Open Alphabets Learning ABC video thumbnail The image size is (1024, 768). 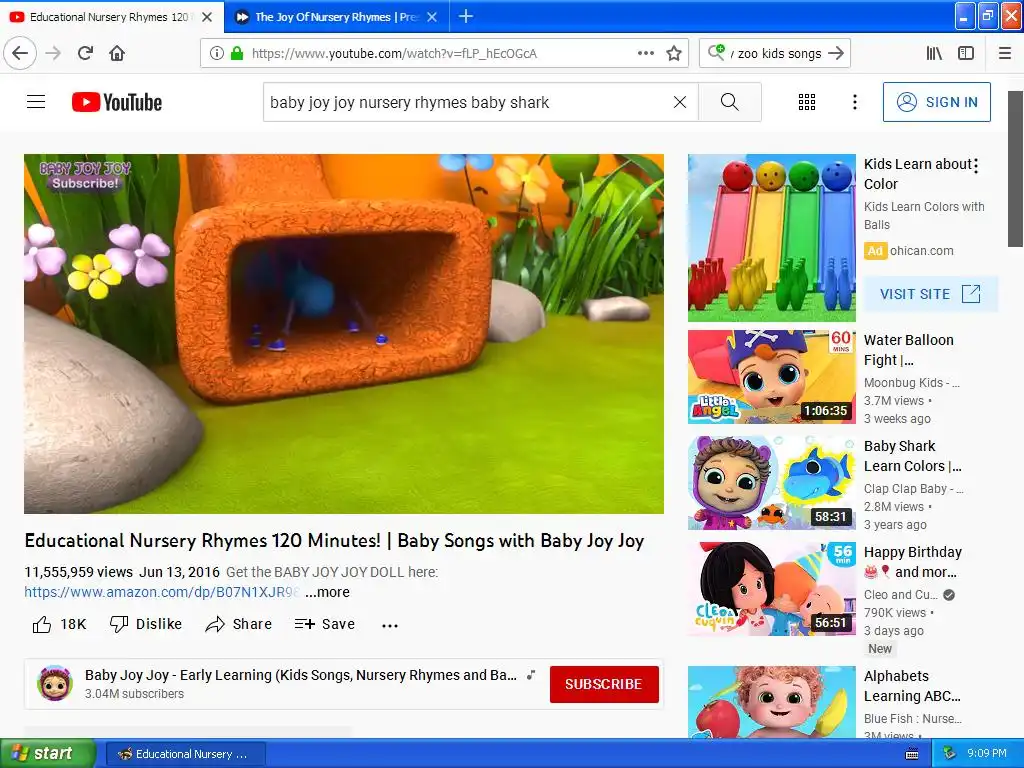click(771, 702)
